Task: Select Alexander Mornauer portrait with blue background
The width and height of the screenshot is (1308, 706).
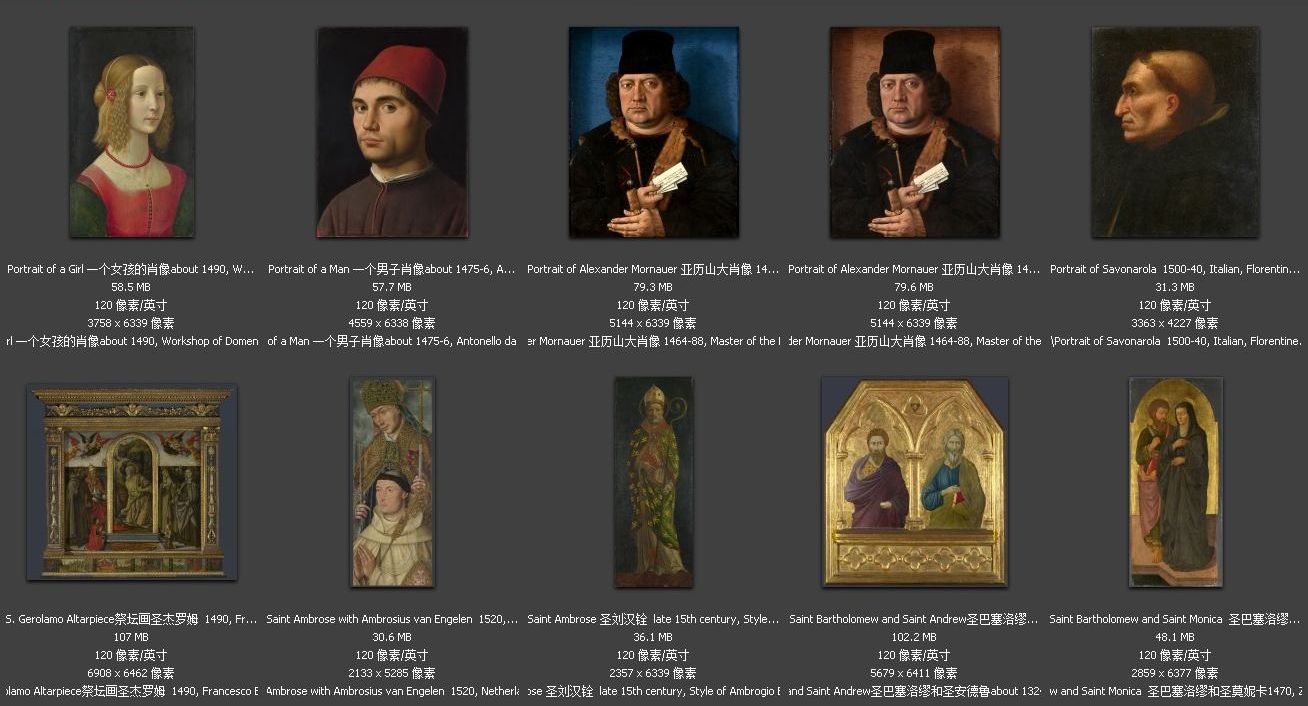Action: (x=654, y=132)
